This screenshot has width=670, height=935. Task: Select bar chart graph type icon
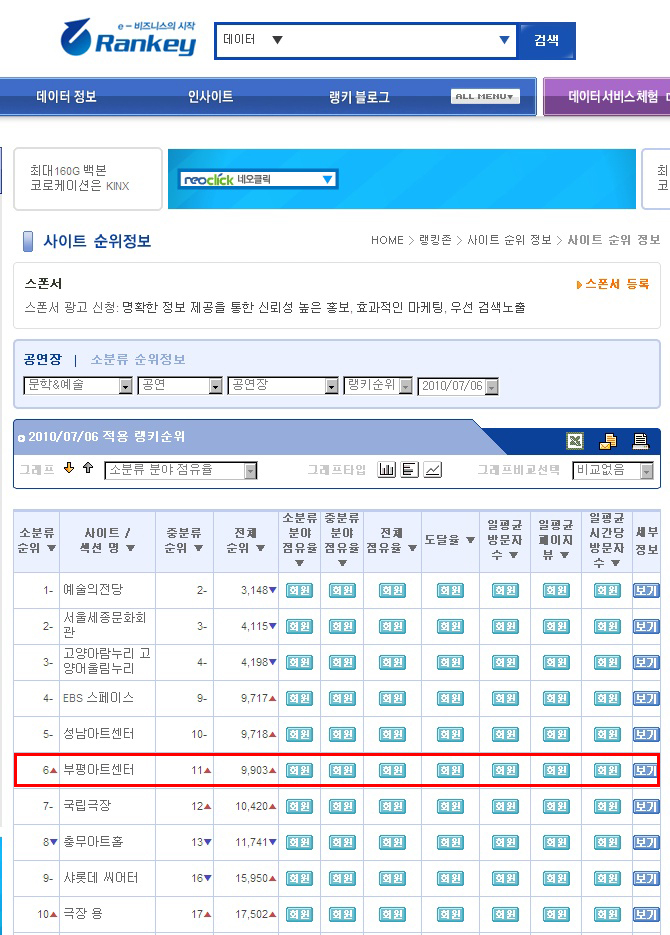click(x=387, y=470)
